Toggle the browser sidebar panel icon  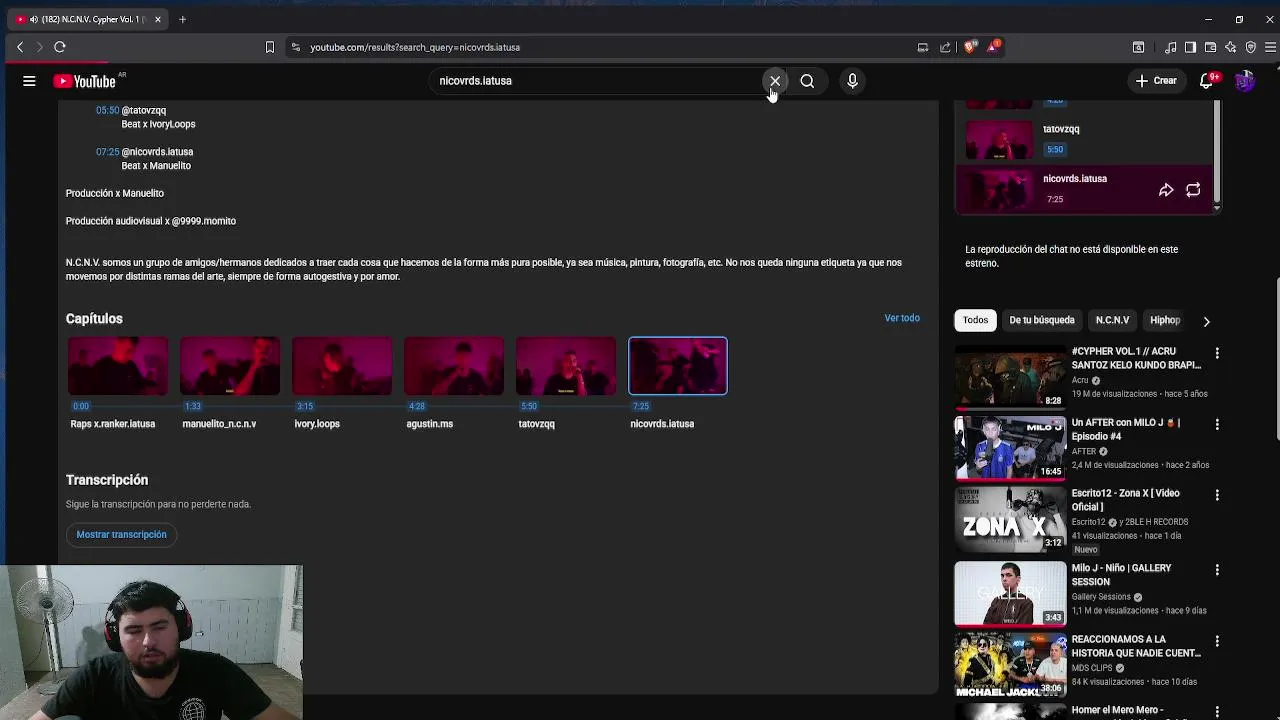click(x=1190, y=47)
